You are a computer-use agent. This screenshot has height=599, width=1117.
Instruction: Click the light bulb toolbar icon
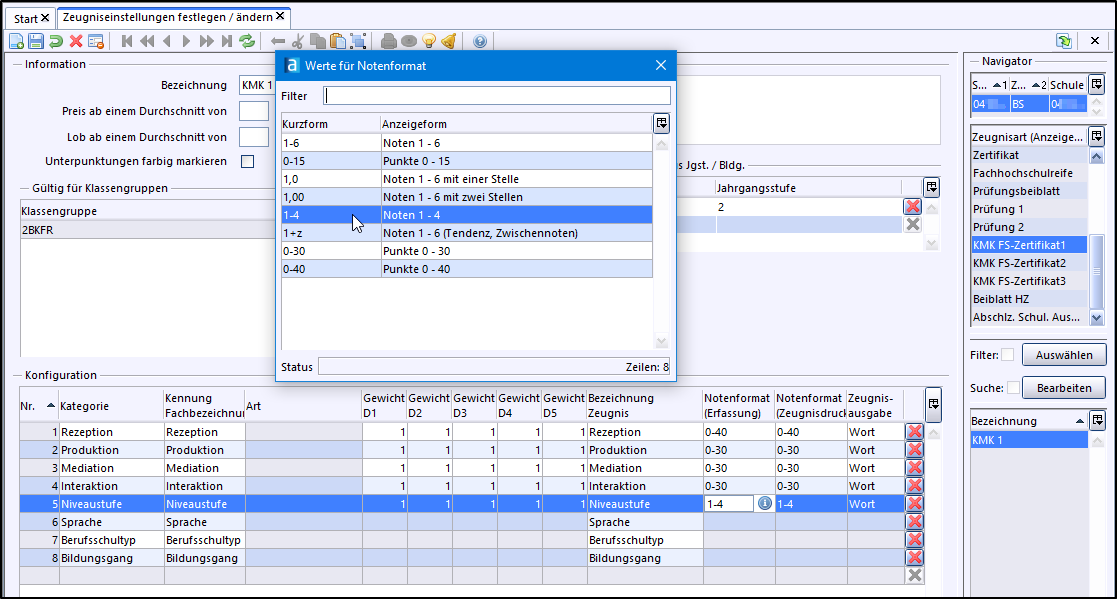(x=429, y=41)
